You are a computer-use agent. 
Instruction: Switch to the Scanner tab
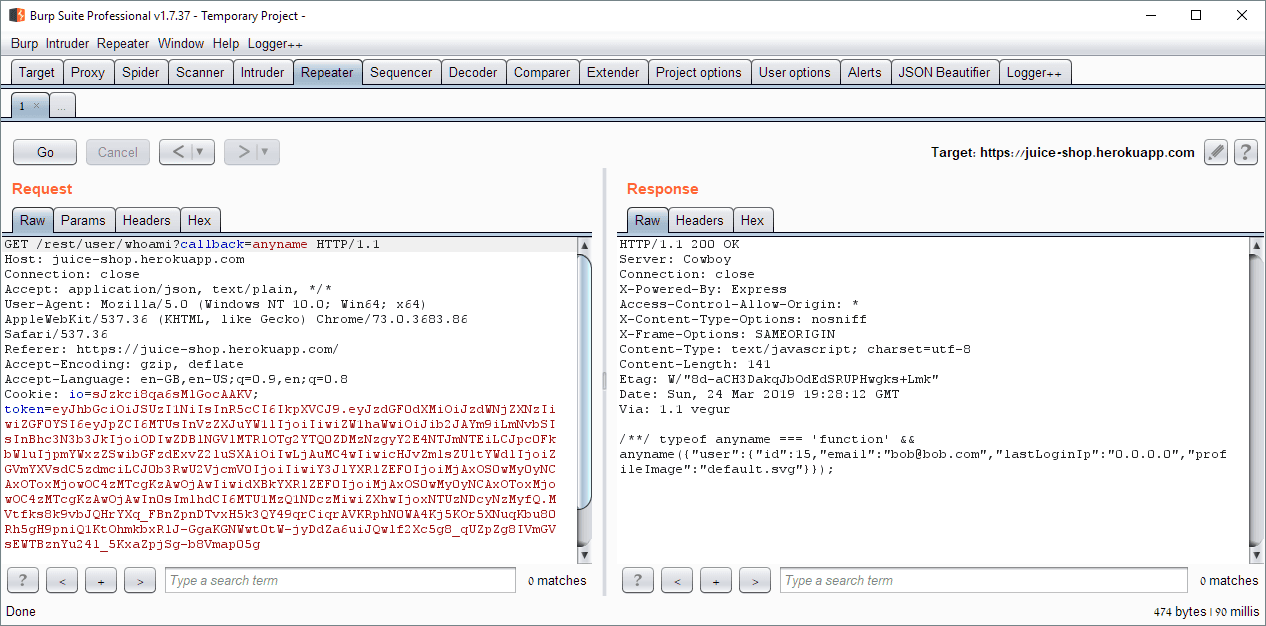[200, 72]
